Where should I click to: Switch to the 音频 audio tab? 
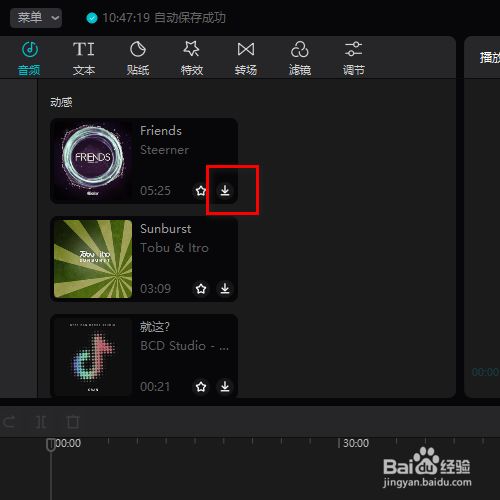coord(29,59)
